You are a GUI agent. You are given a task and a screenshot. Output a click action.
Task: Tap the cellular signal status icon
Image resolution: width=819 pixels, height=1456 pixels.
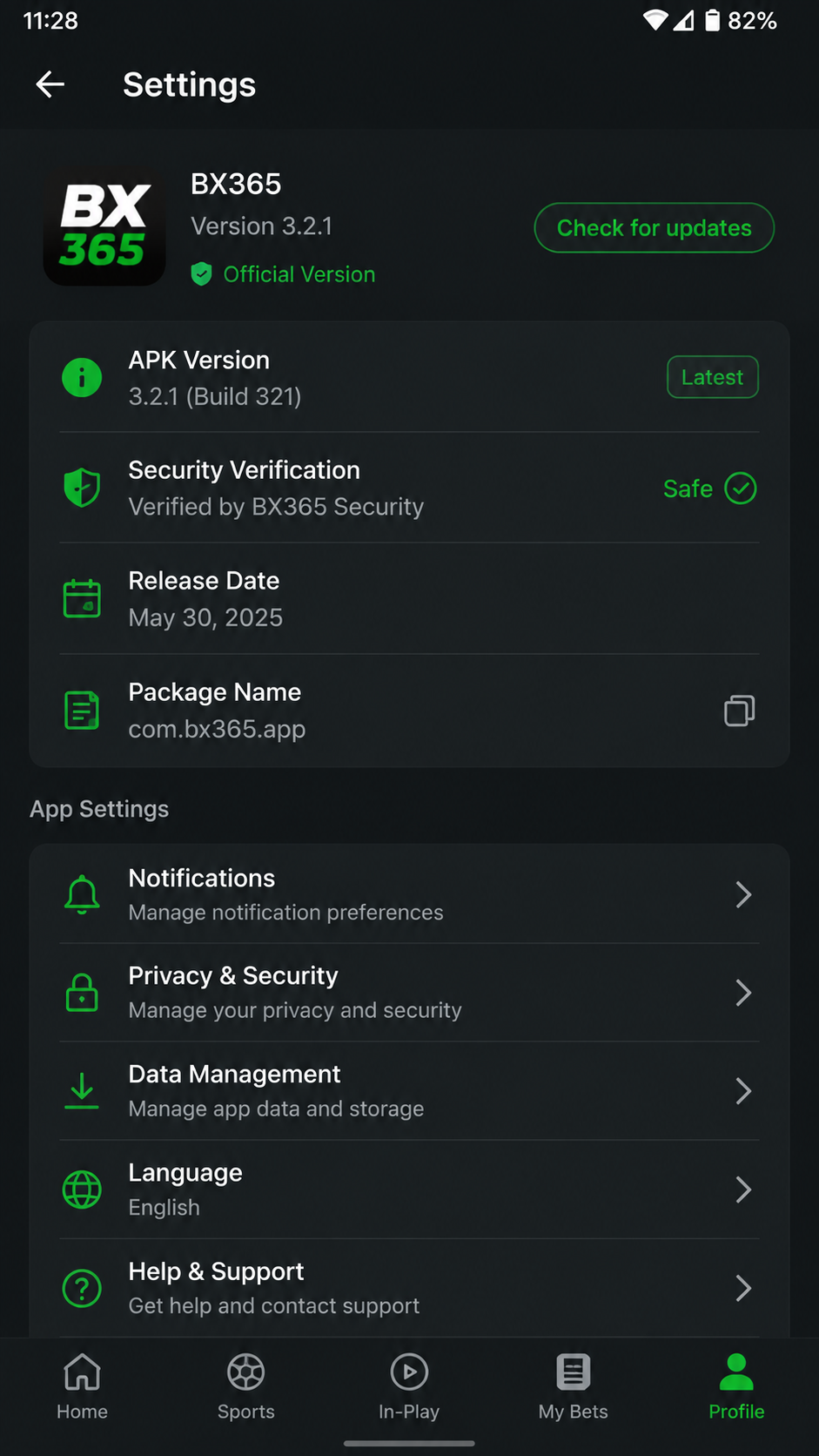(x=684, y=20)
